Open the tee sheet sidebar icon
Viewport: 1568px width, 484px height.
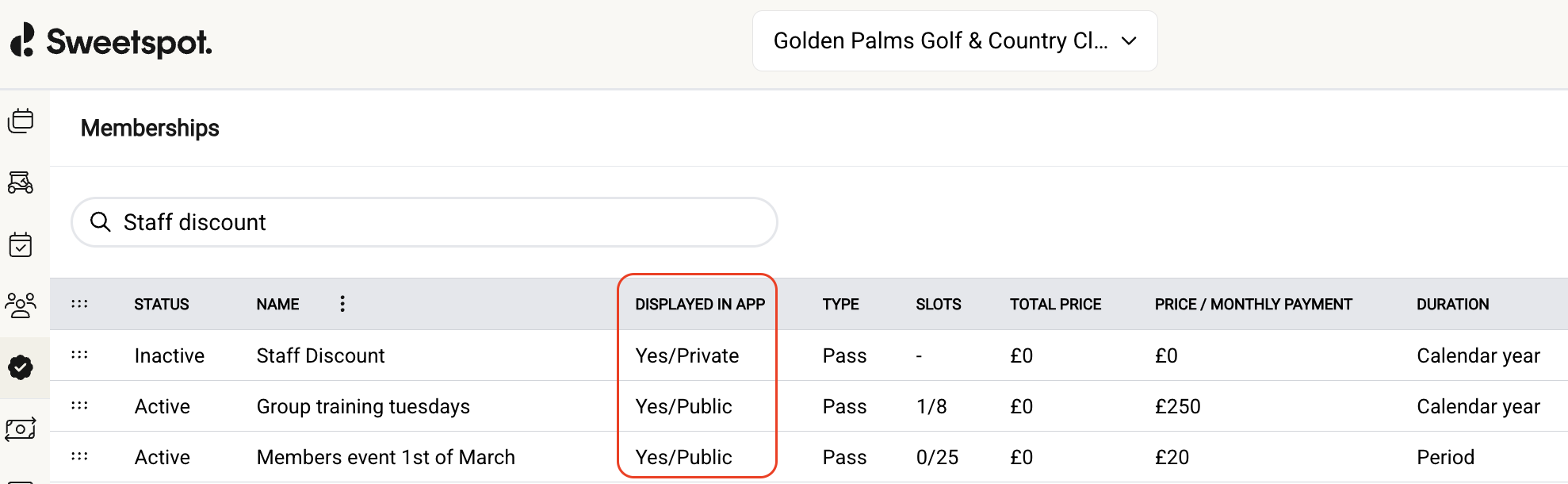21,121
